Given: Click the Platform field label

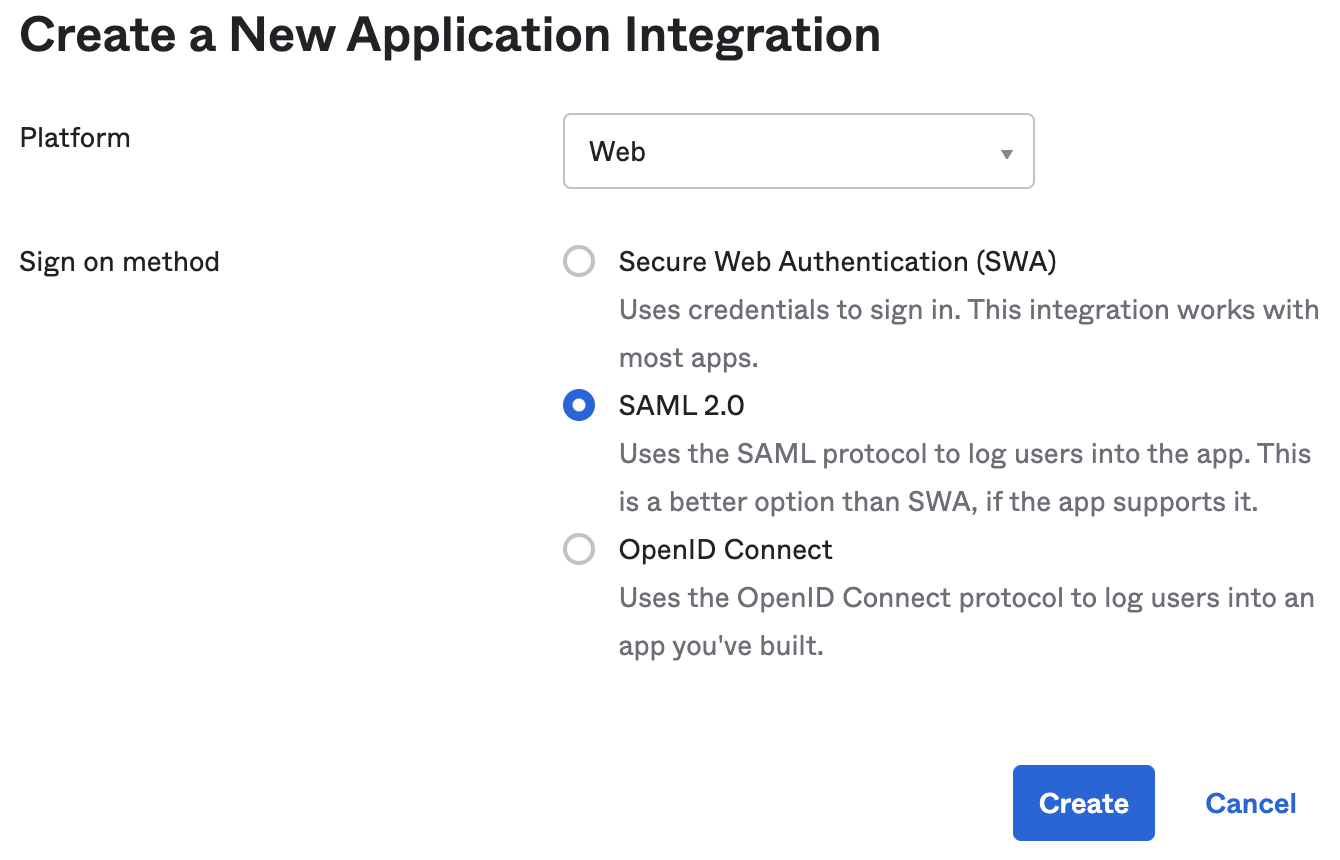Looking at the screenshot, I should tap(75, 137).
